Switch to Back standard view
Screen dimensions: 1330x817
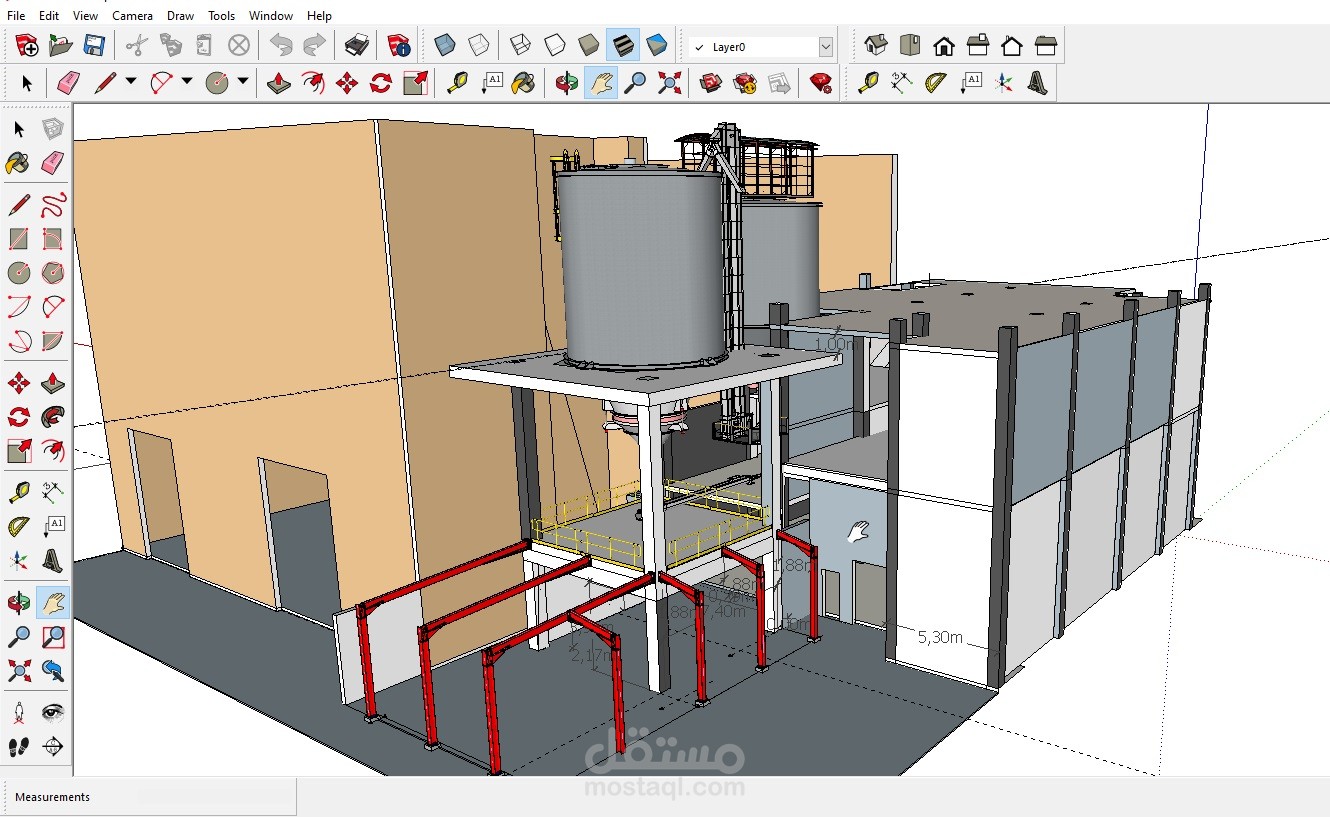(x=1012, y=45)
